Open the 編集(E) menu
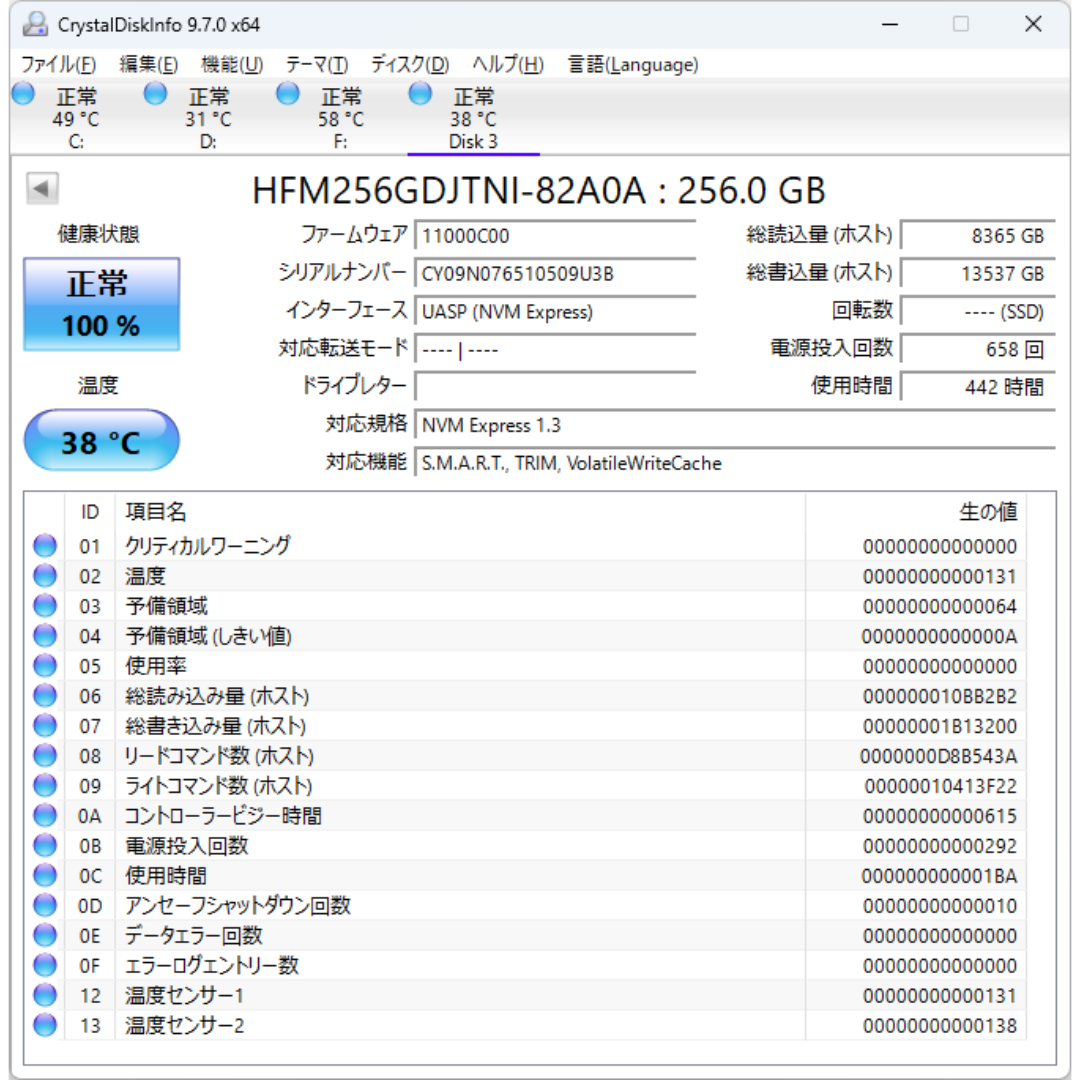The height and width of the screenshot is (1080, 1080). click(x=149, y=65)
